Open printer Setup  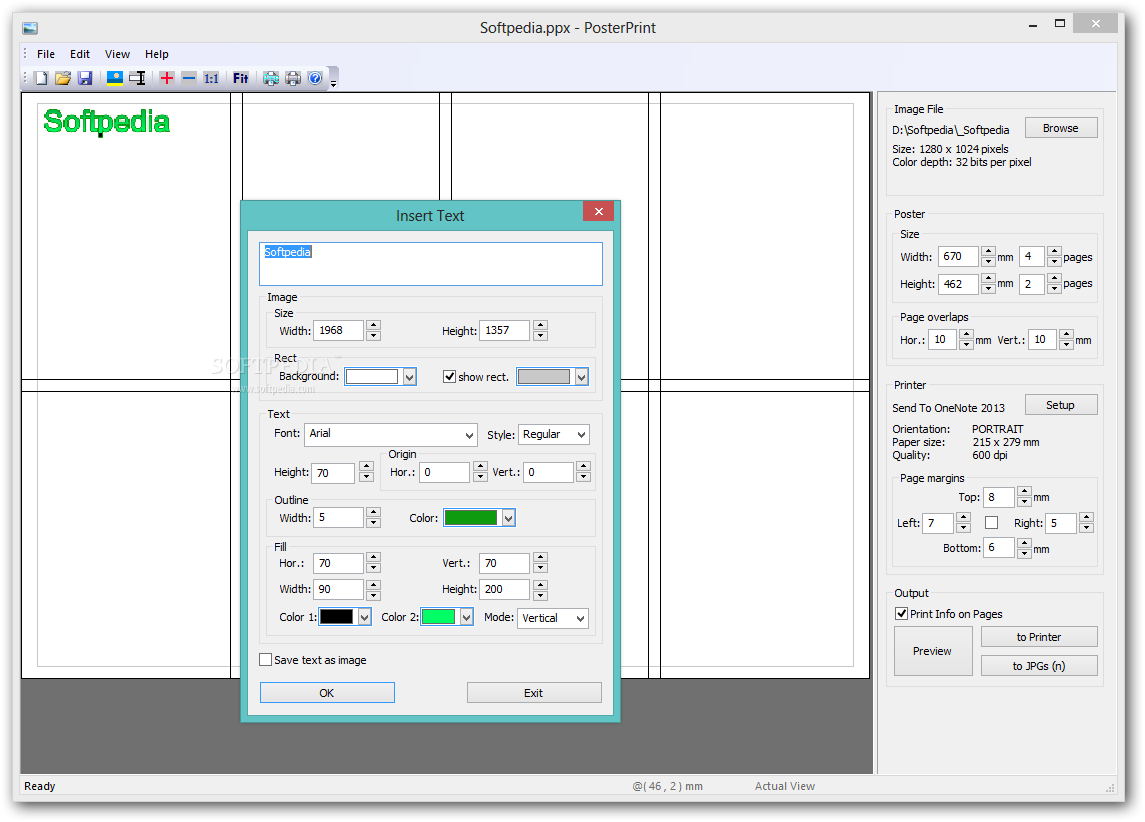pyautogui.click(x=1061, y=405)
